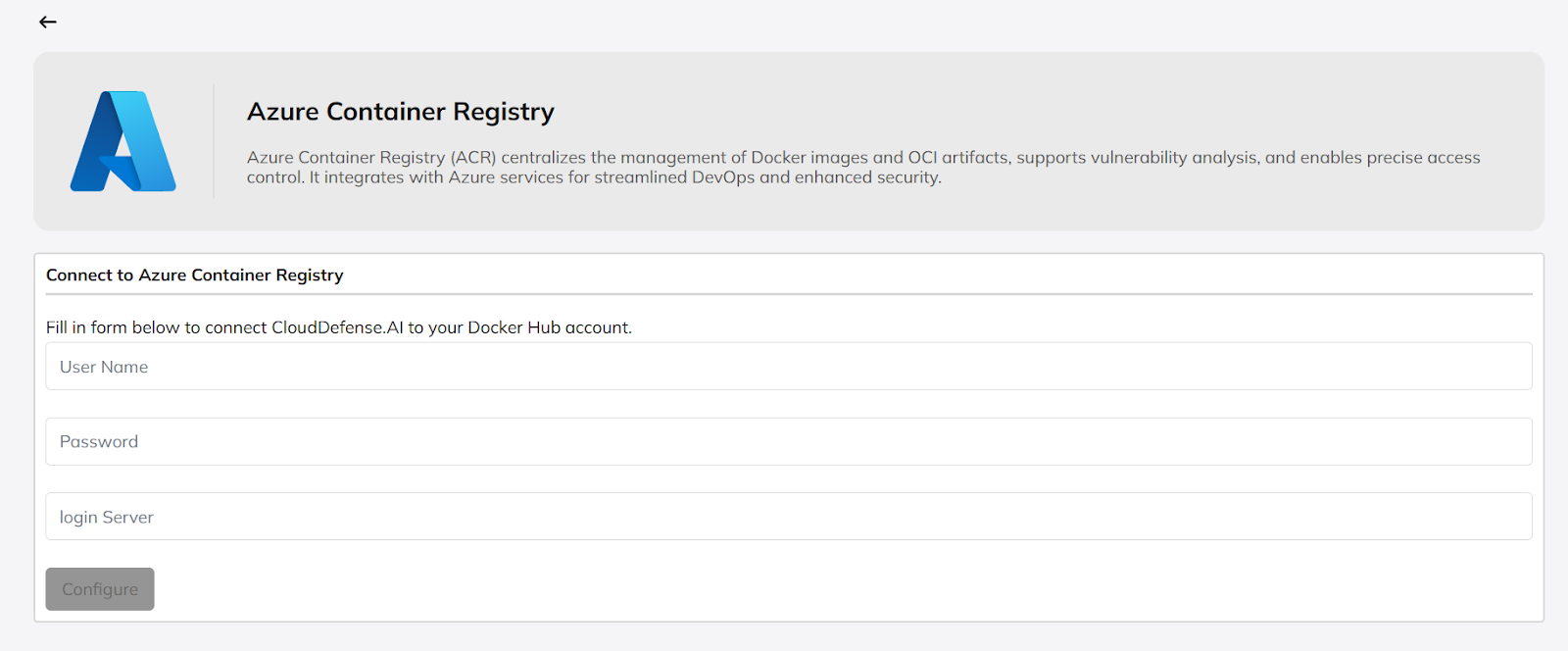Activate the login Server input field

[x=788, y=517]
